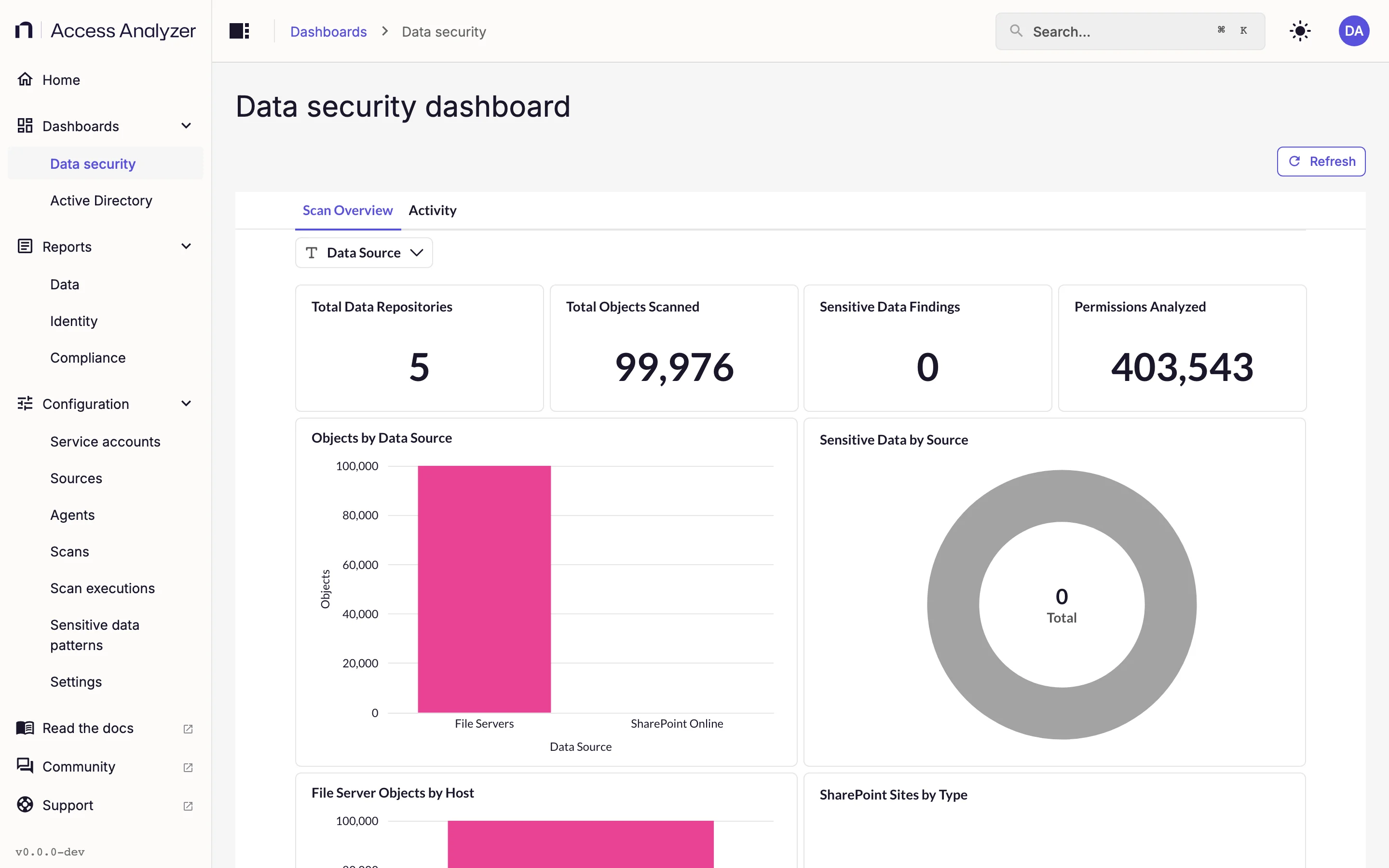Screen dimensions: 1389x868
Task: Switch to the Activity tab
Action: click(x=432, y=210)
